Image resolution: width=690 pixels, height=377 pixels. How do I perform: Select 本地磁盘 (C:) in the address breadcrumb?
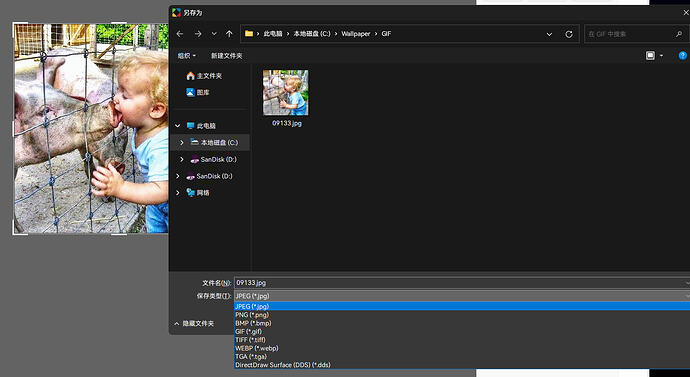point(312,34)
